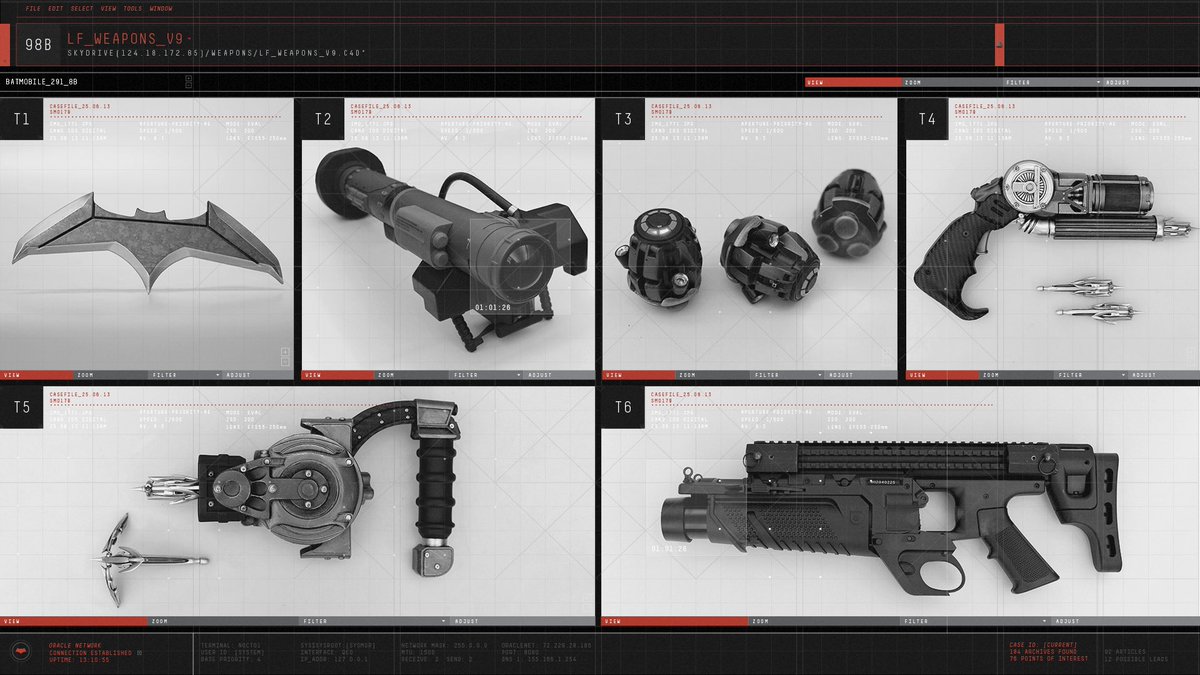Open the FILE menu
This screenshot has width=1200, height=675.
pos(33,8)
